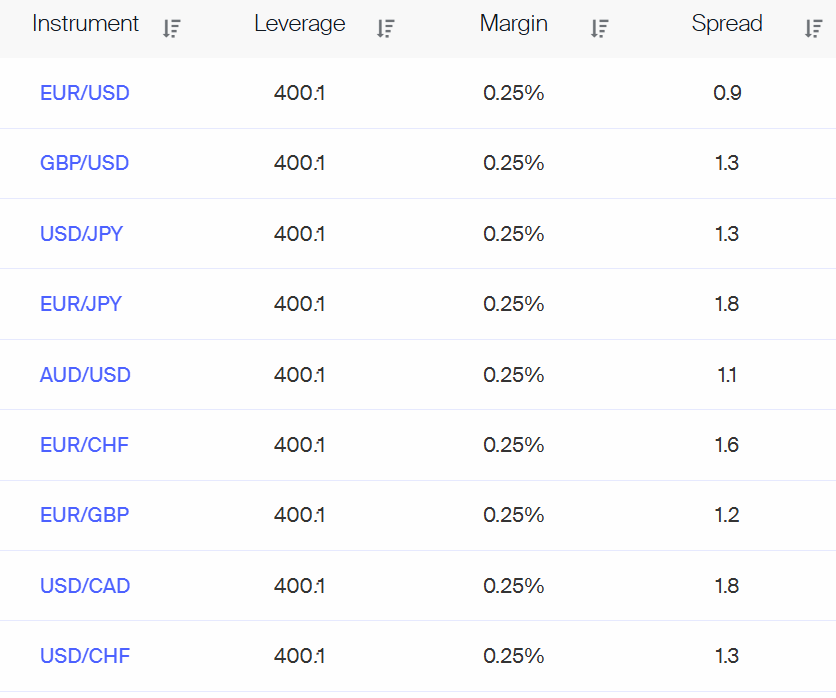This screenshot has width=836, height=698.
Task: Open the EUR/JPY instrument link
Action: point(81,304)
